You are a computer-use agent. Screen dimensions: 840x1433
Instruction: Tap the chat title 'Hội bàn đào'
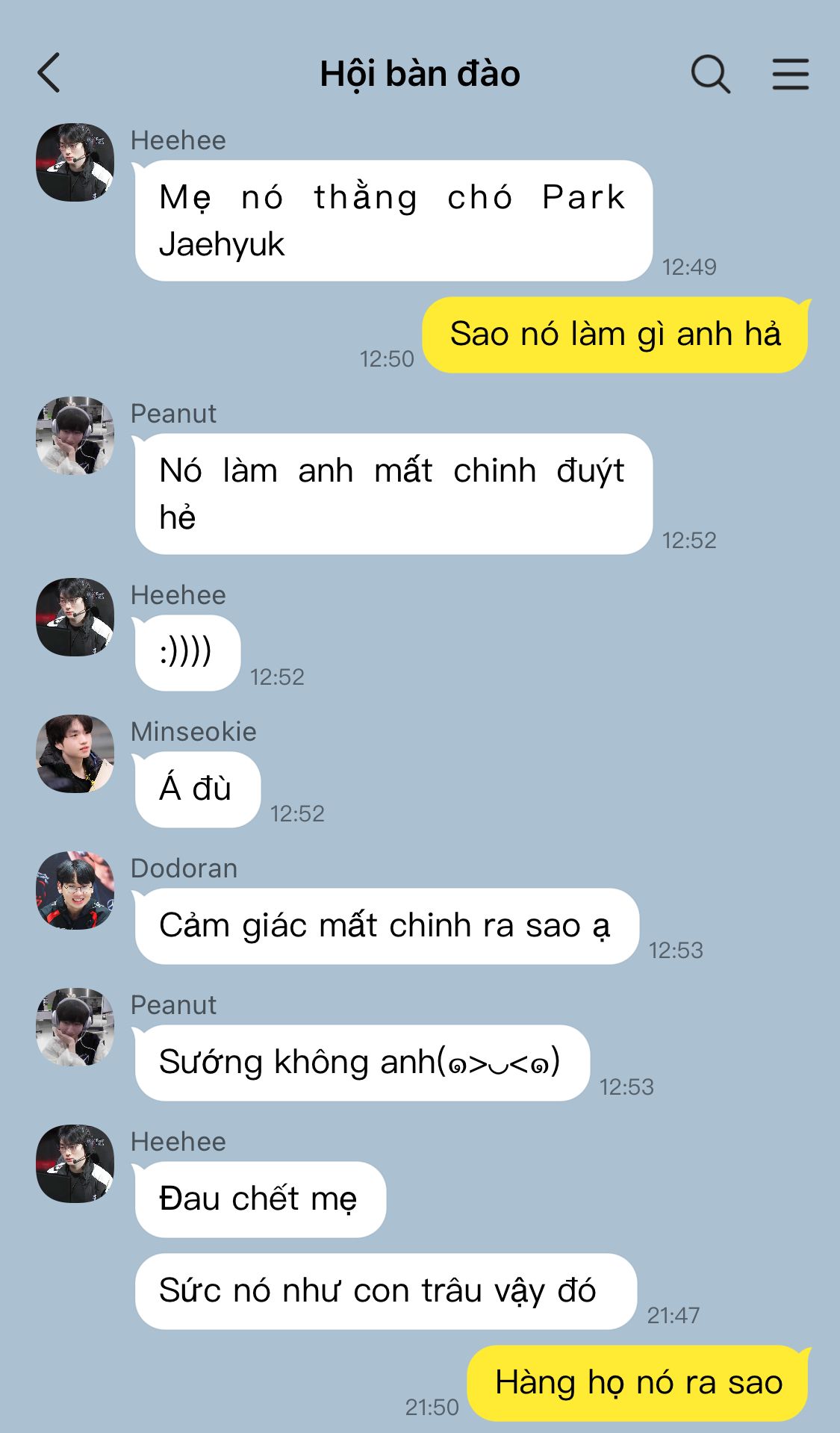point(420,74)
